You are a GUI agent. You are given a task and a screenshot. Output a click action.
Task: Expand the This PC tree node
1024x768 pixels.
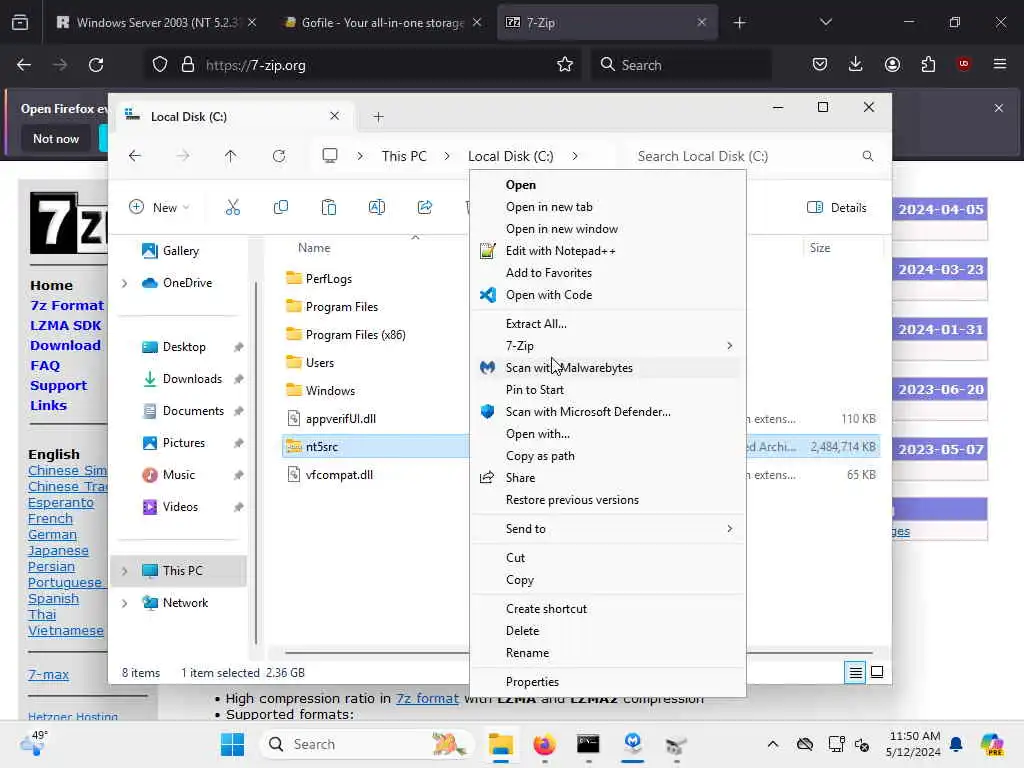(124, 571)
